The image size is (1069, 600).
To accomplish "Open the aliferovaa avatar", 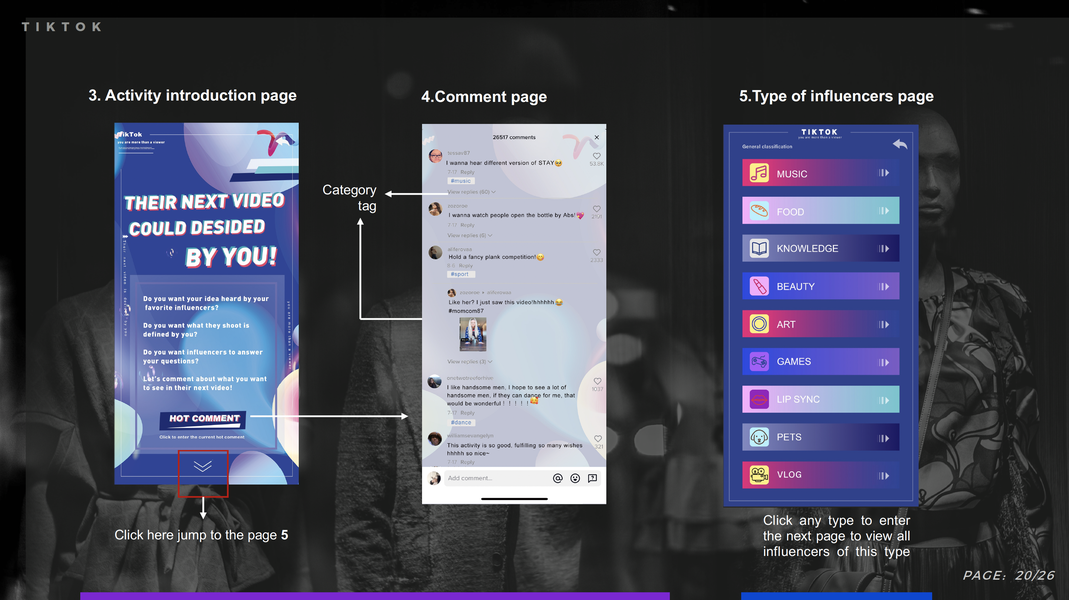I will [435, 253].
